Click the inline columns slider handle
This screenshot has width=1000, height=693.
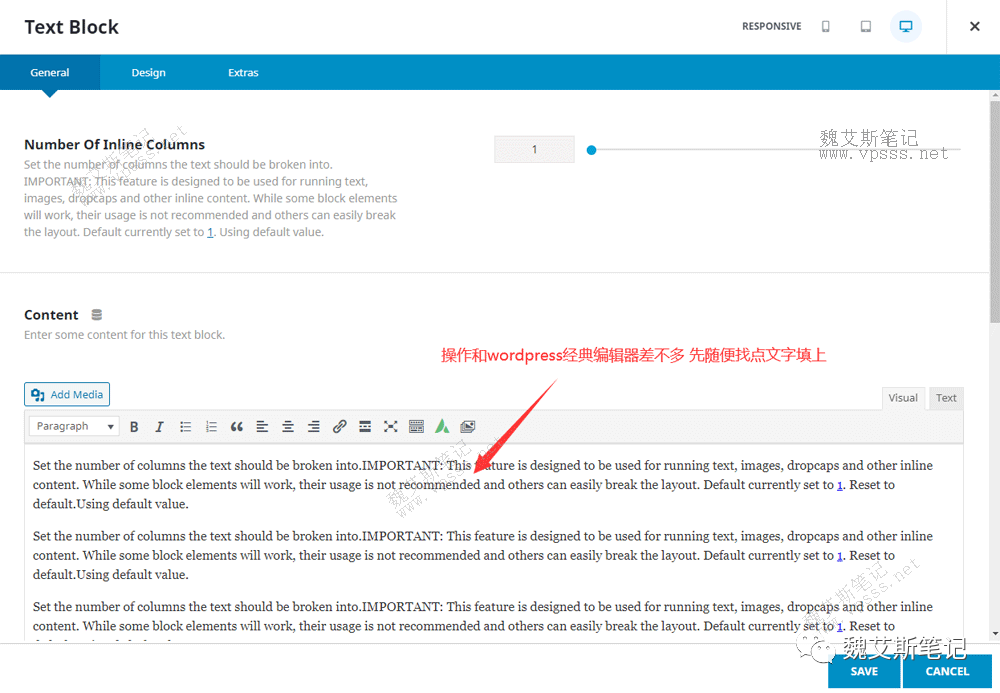tap(591, 150)
